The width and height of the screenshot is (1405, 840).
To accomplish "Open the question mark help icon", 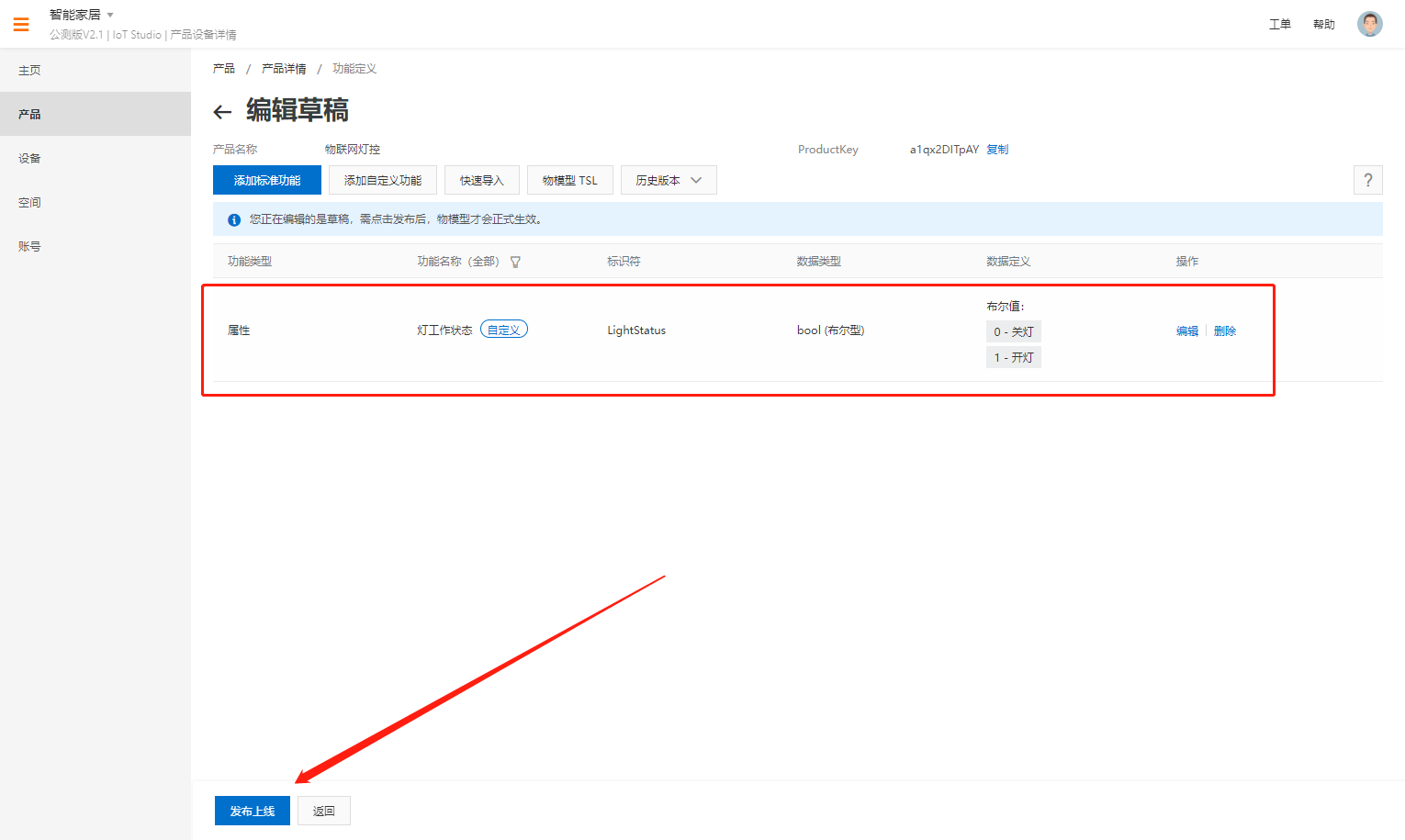I will coord(1367,180).
